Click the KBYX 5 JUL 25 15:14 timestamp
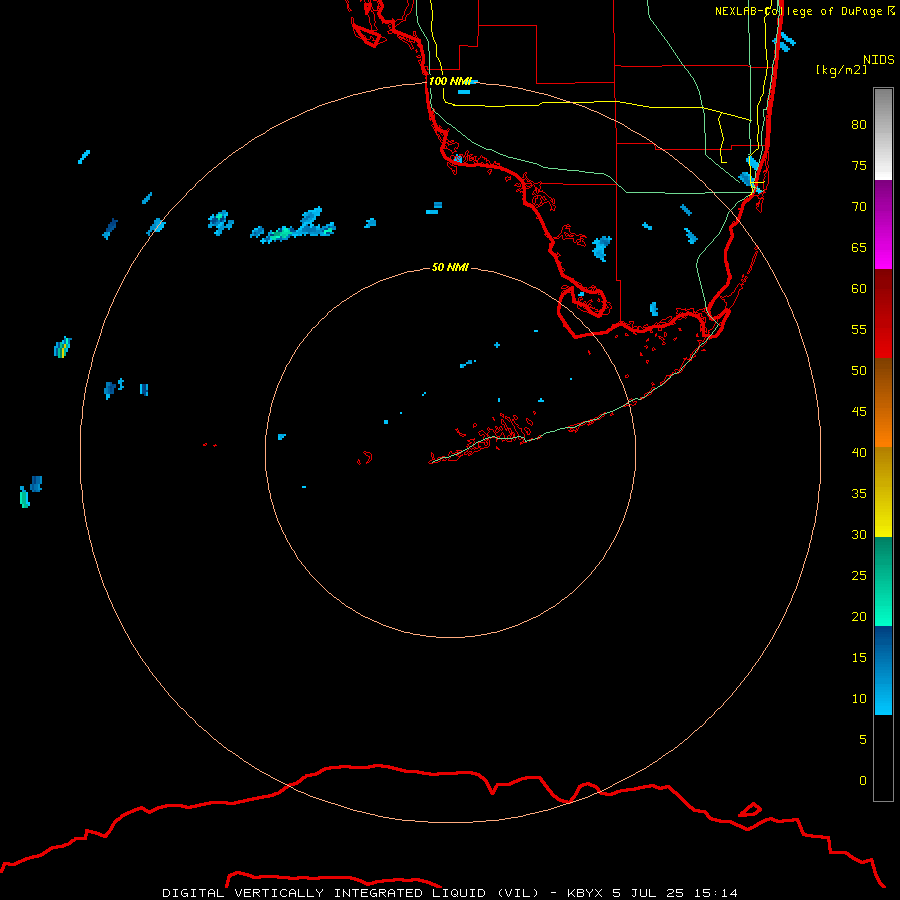The width and height of the screenshot is (900, 900). coord(652,893)
